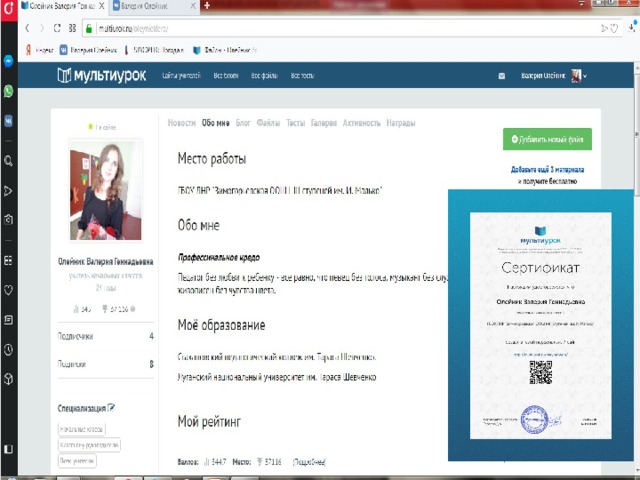This screenshot has width=640, height=480.
Task: Select the Классному руководителю specialization tag
Action: 89,445
